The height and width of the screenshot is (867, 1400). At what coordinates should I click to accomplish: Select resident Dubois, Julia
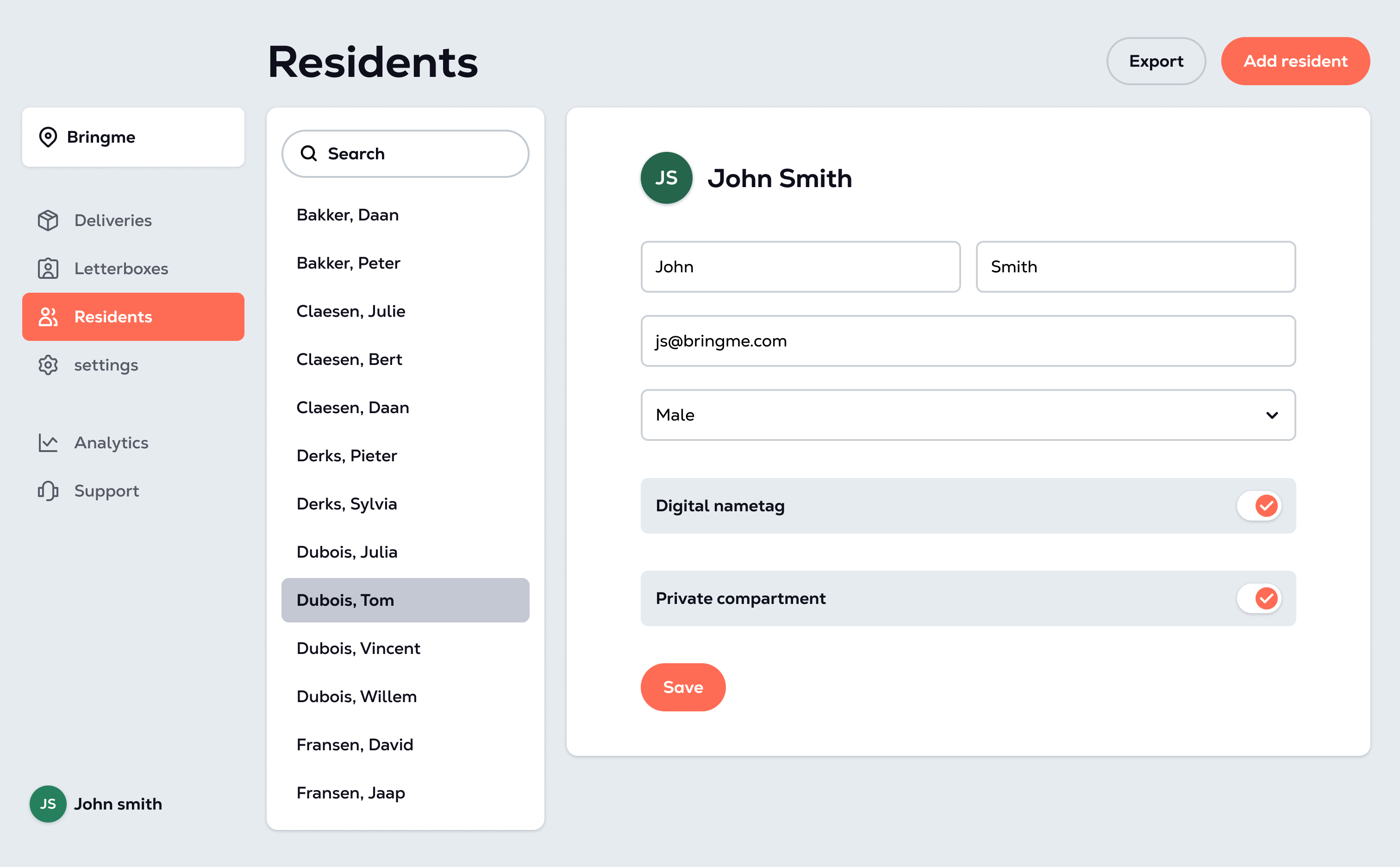point(405,552)
